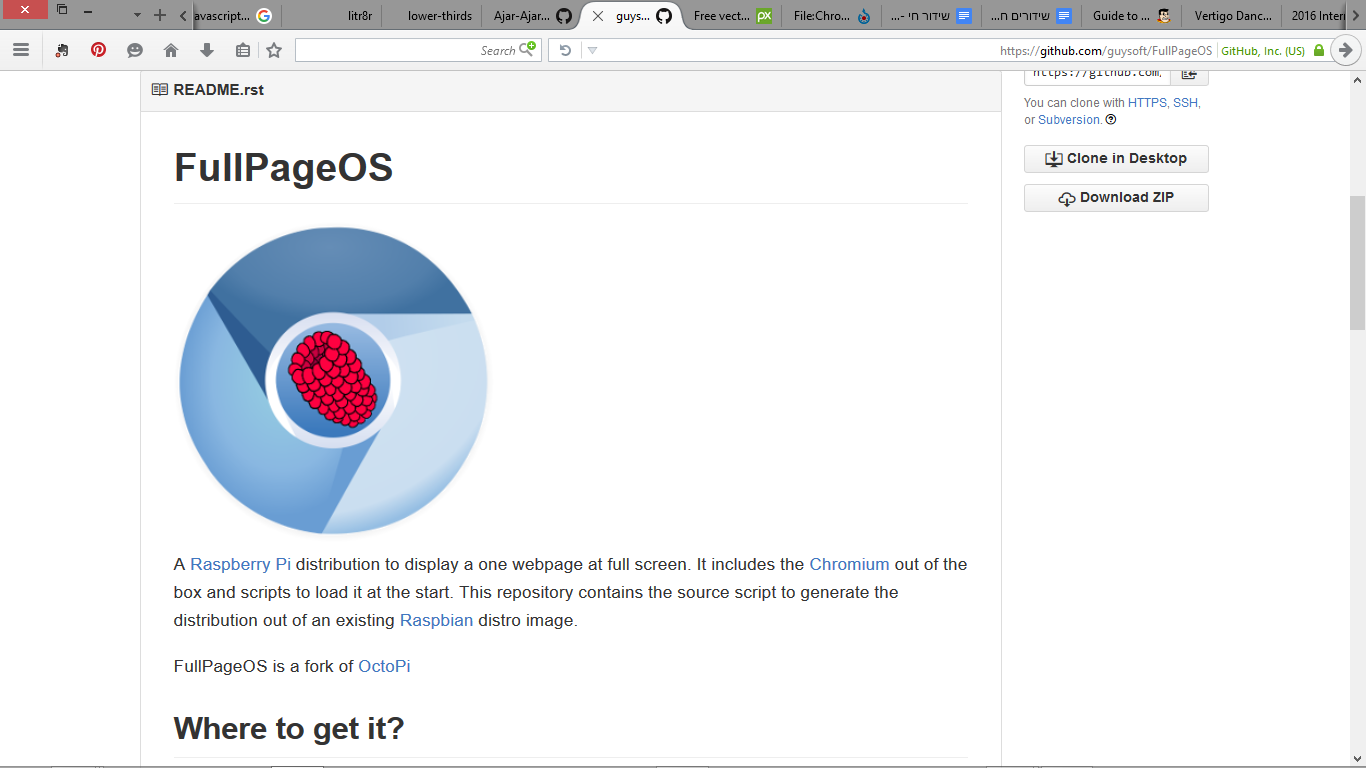Switch to the שידורים Google Docs tab
Screen dimensions: 1366x768
pyautogui.click(x=1031, y=16)
